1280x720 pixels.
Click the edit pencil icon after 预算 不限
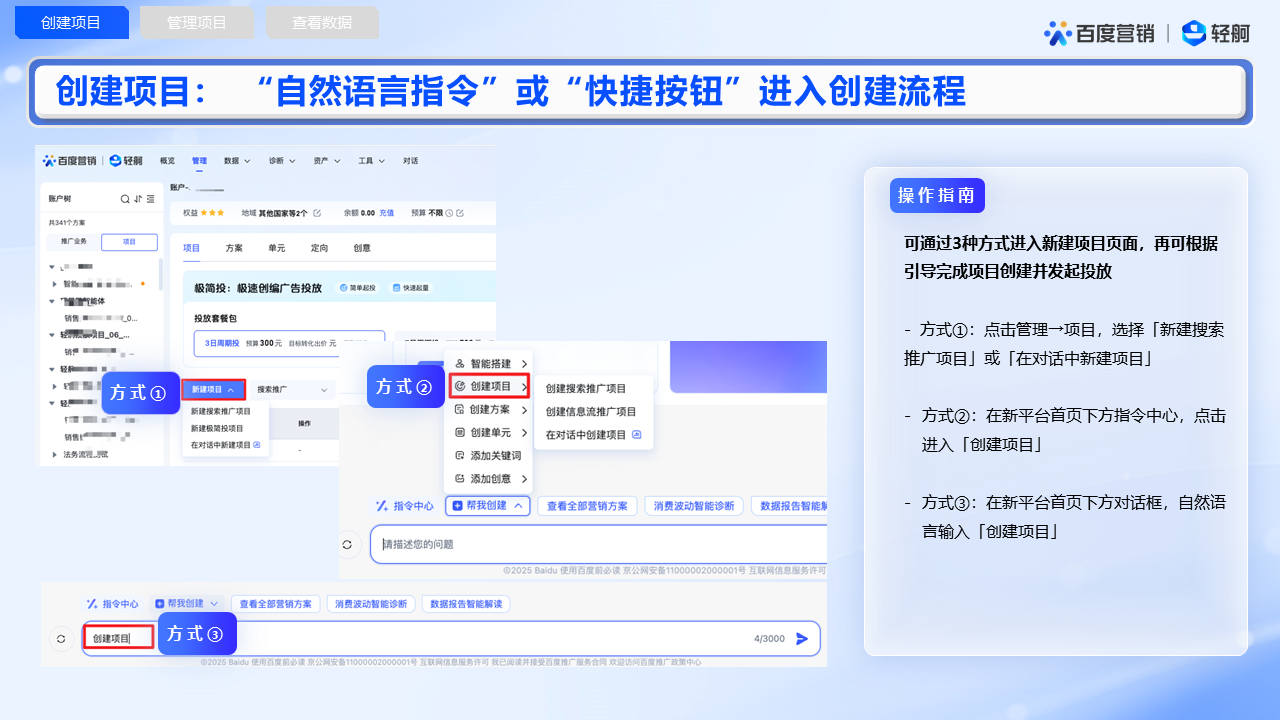tap(461, 213)
